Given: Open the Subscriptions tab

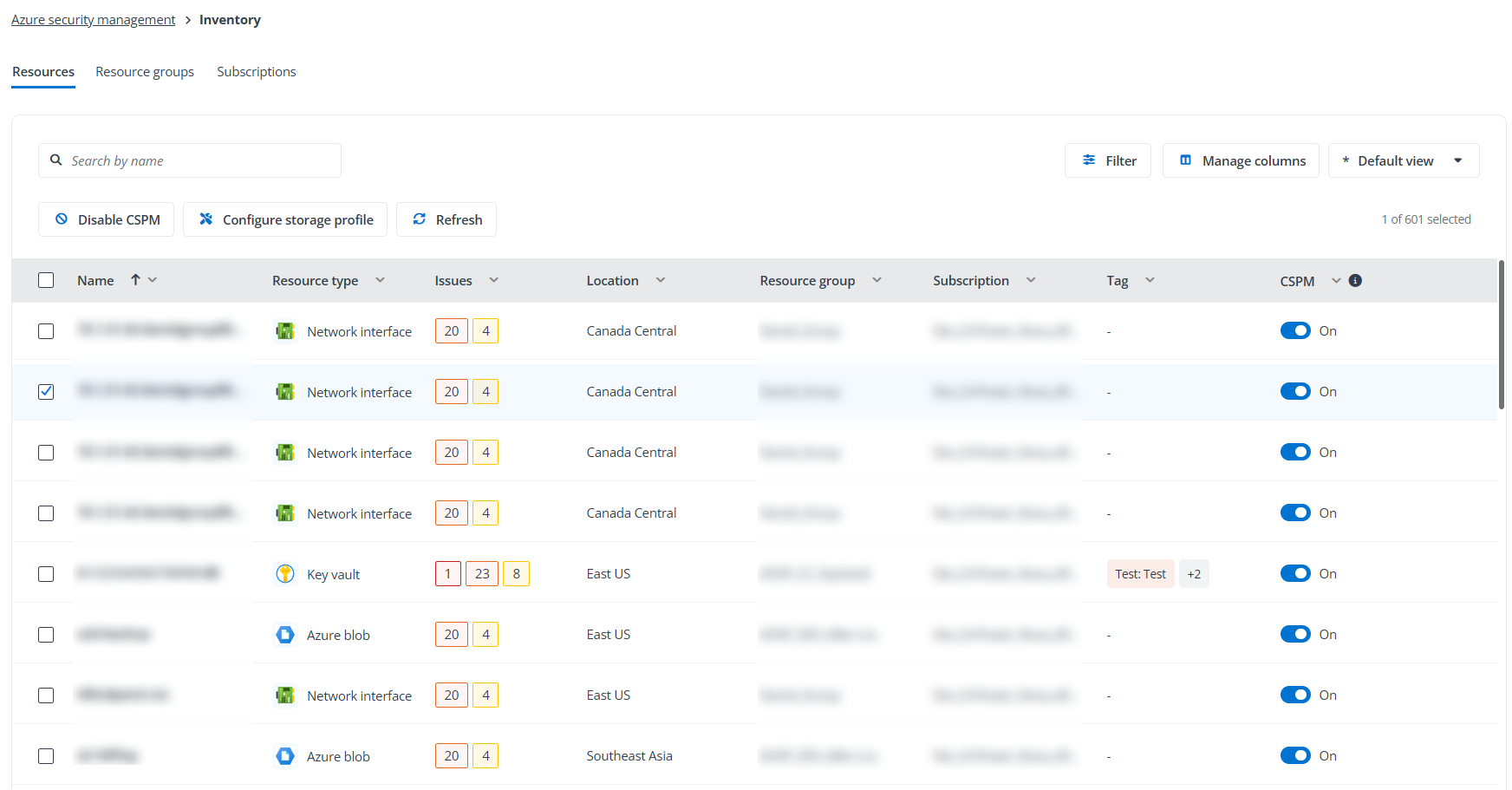Looking at the screenshot, I should click(256, 72).
